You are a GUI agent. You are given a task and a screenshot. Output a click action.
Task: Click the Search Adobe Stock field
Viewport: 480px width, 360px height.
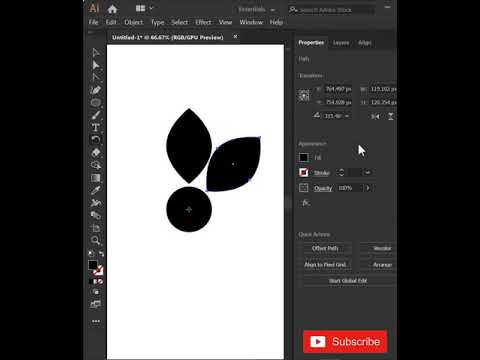pyautogui.click(x=332, y=10)
